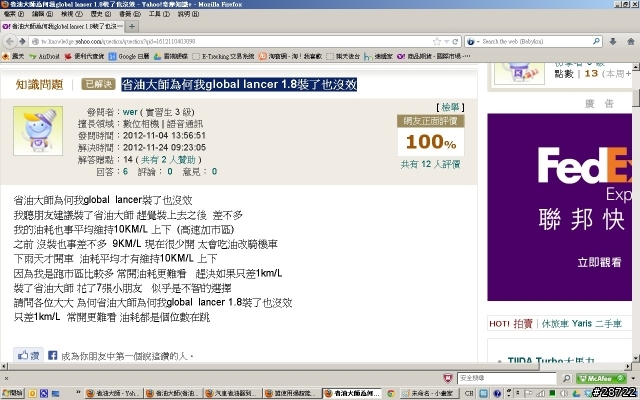The width and height of the screenshot is (640, 400).
Task: Open a new tab with the plus button
Action: [x=131, y=27]
